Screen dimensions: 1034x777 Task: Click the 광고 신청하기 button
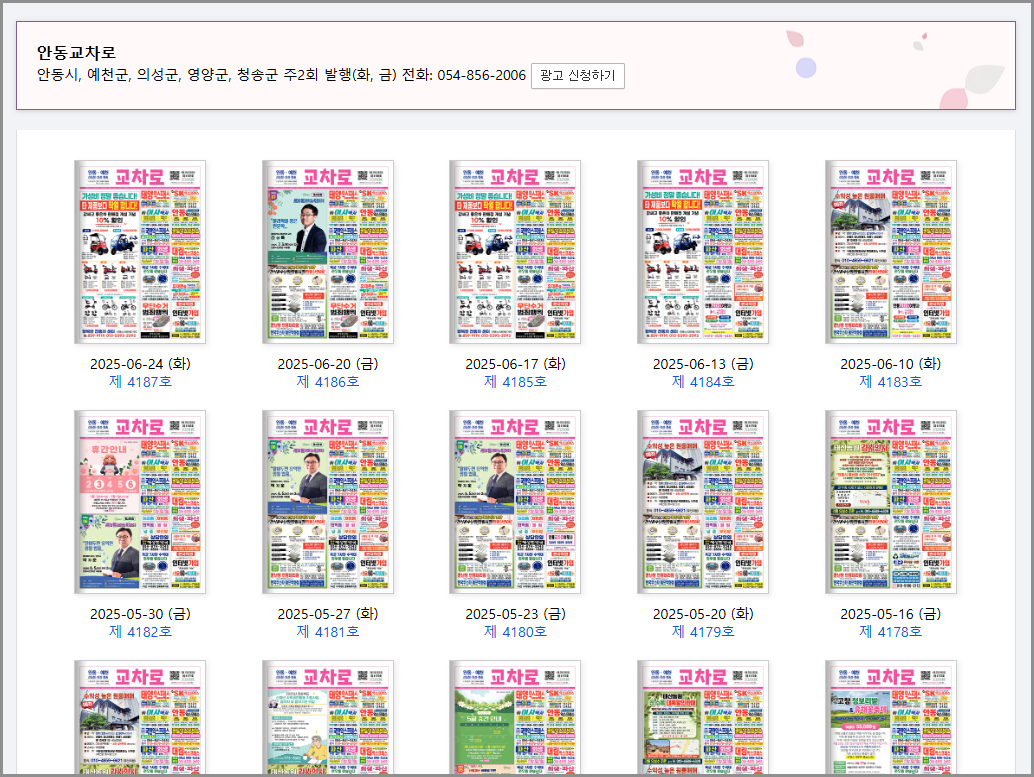578,76
